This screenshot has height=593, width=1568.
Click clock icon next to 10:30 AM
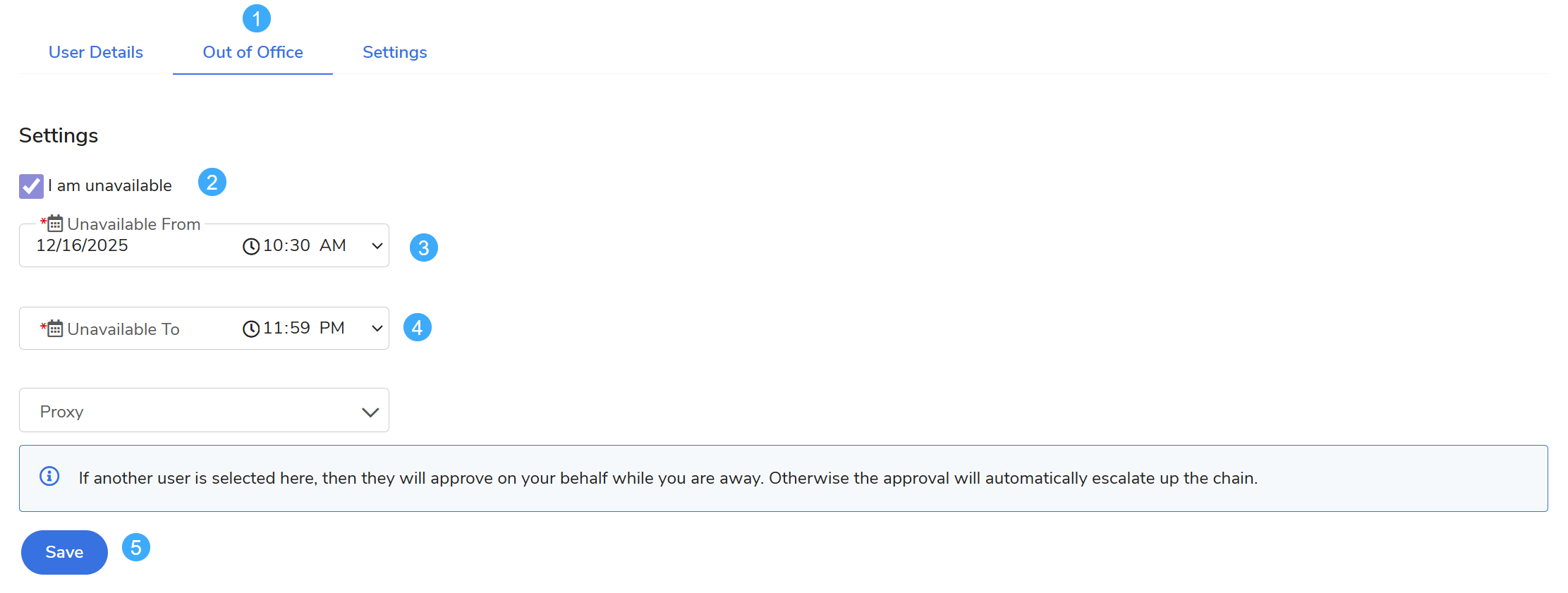click(x=251, y=246)
